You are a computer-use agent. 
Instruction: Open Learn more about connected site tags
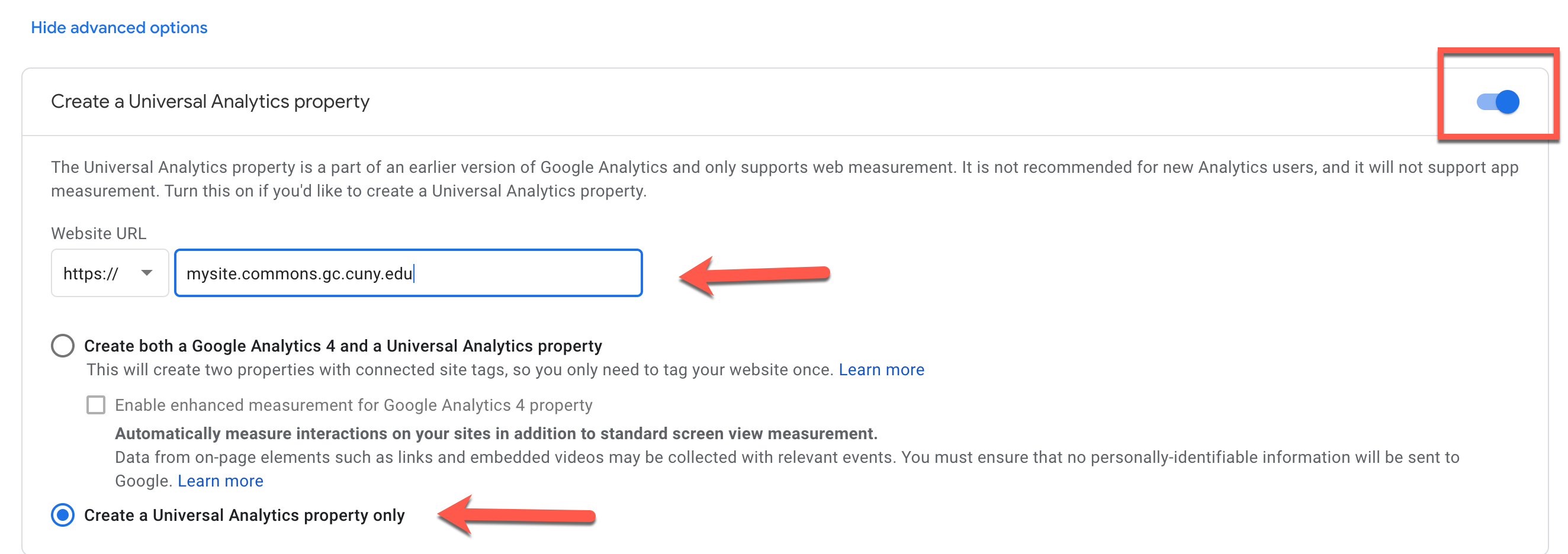[881, 370]
